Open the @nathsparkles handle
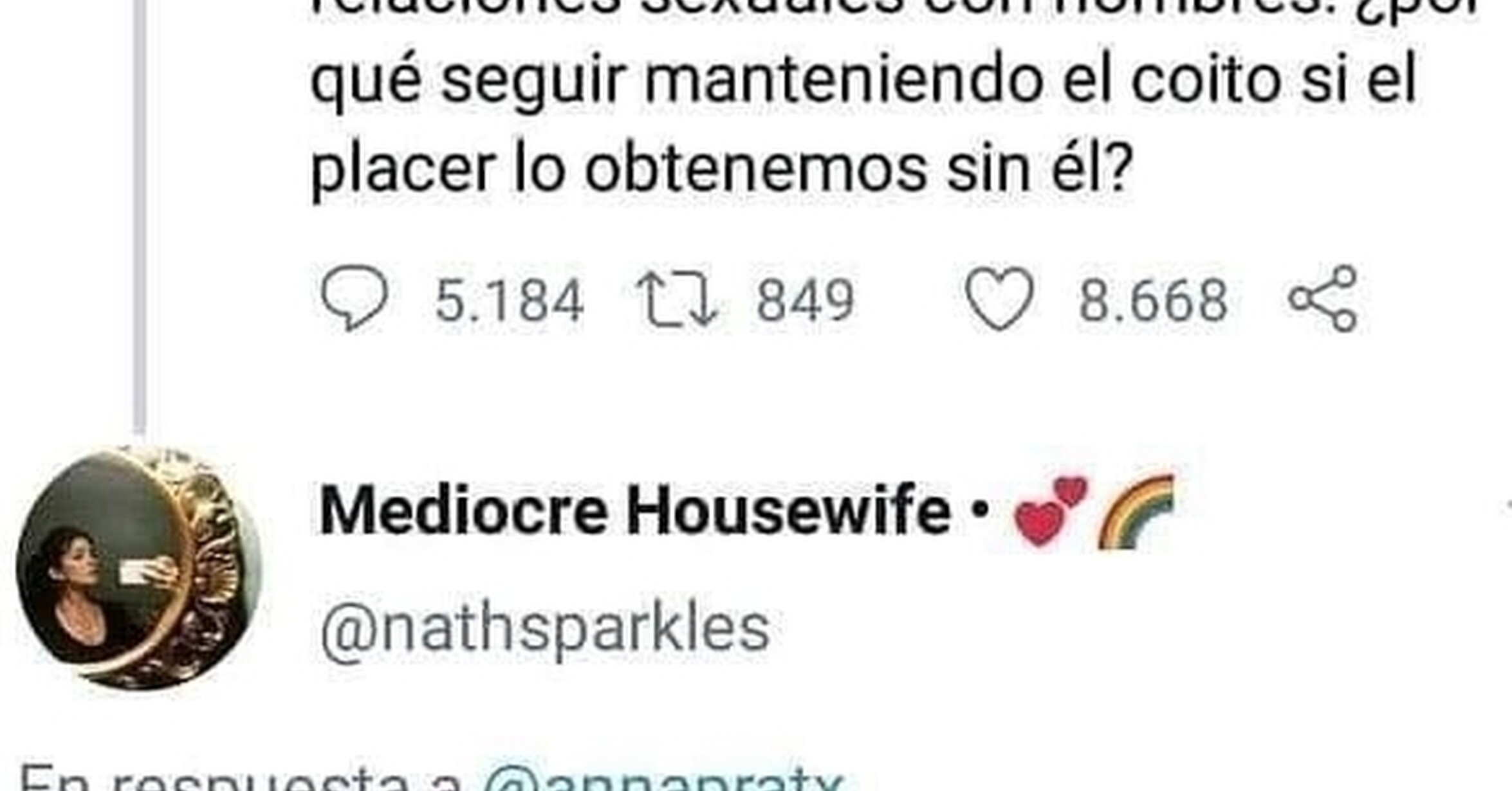Viewport: 1512px width, 791px height. [544, 629]
